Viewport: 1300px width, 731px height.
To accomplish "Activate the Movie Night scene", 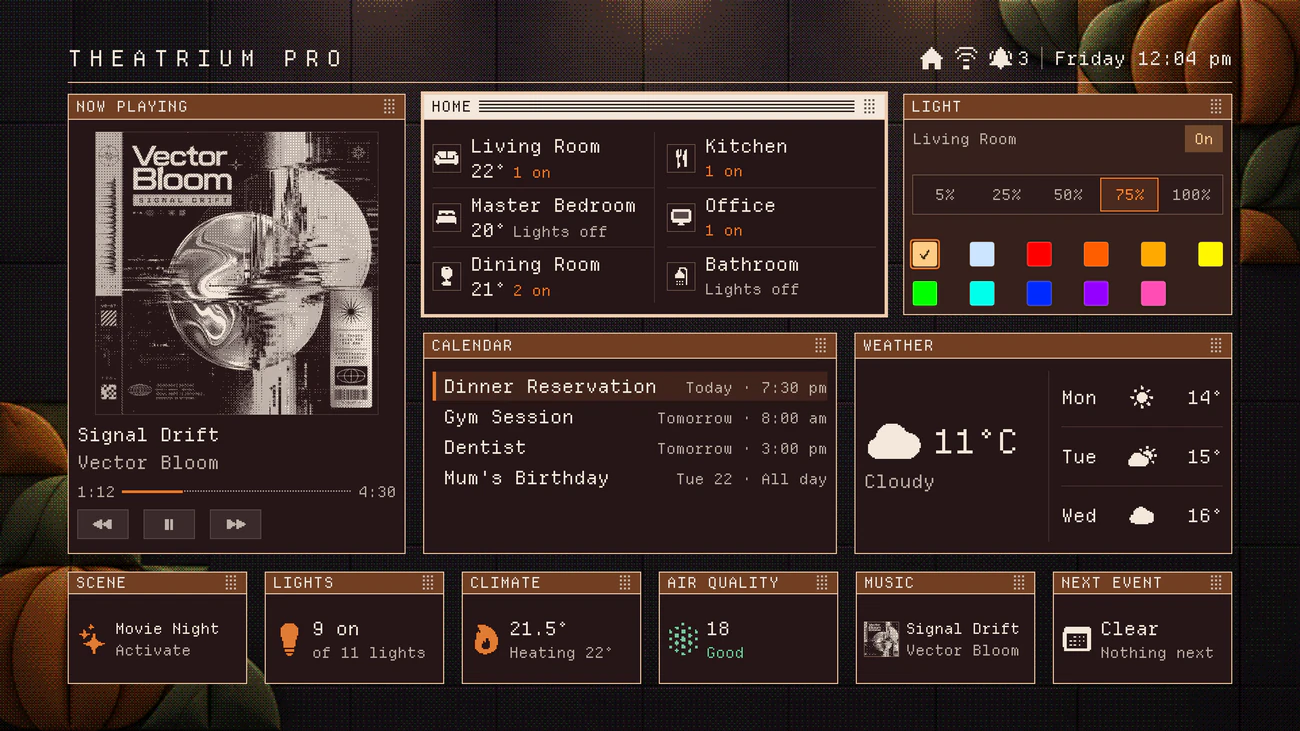I will 157,639.
